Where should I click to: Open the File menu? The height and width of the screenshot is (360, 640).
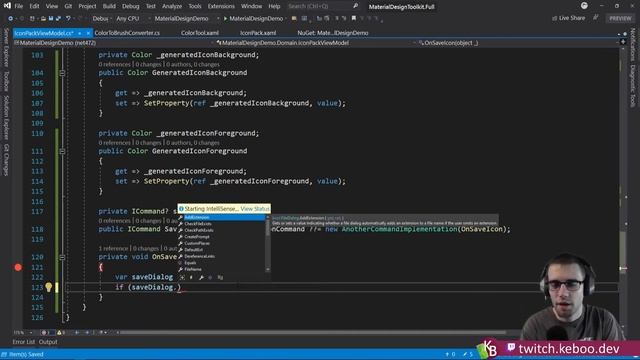(x=19, y=6)
